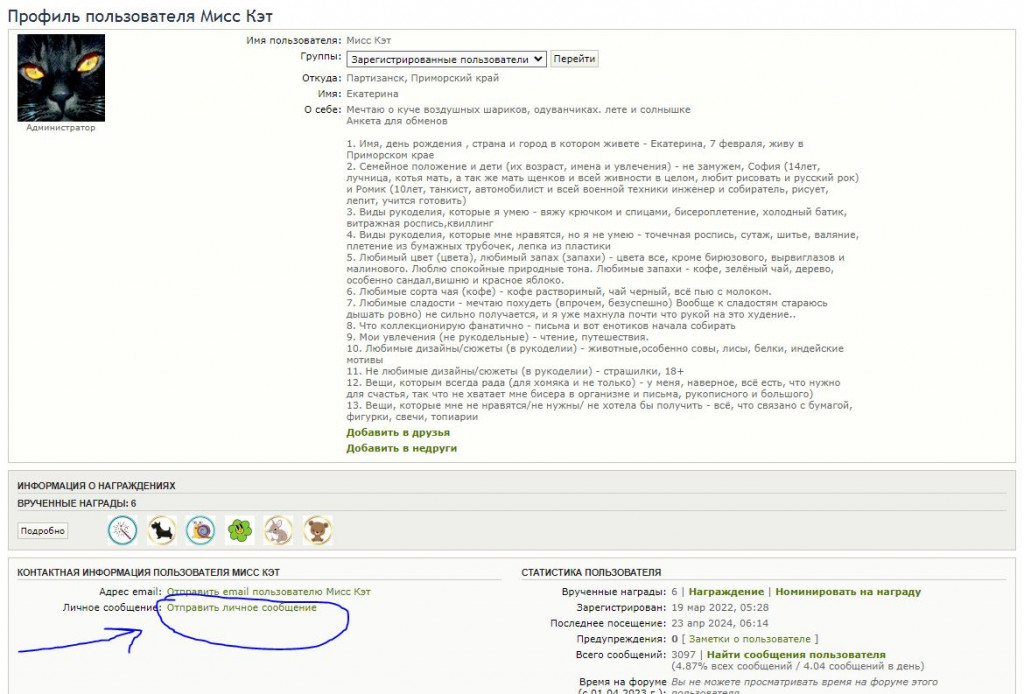Click the black Scottie dog award badge
The height and width of the screenshot is (694, 1024).
click(x=161, y=530)
